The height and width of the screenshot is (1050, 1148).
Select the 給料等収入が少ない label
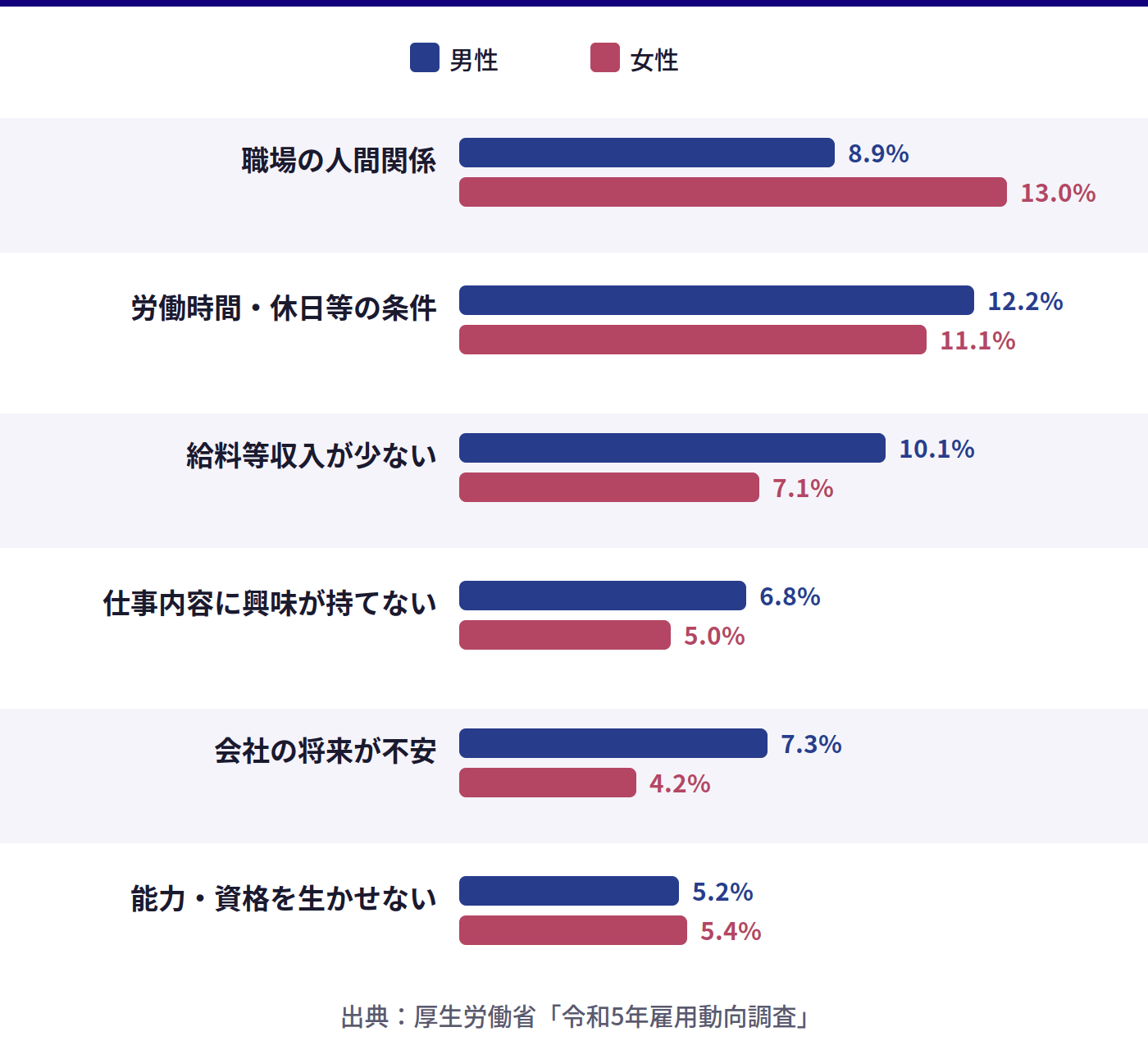312,455
